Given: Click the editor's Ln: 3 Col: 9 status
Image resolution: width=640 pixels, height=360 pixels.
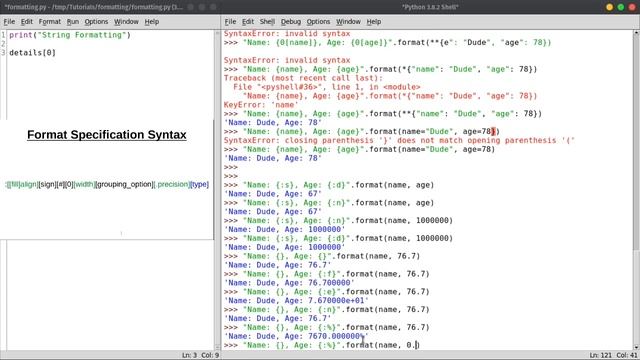Looking at the screenshot, I should 200,355.
